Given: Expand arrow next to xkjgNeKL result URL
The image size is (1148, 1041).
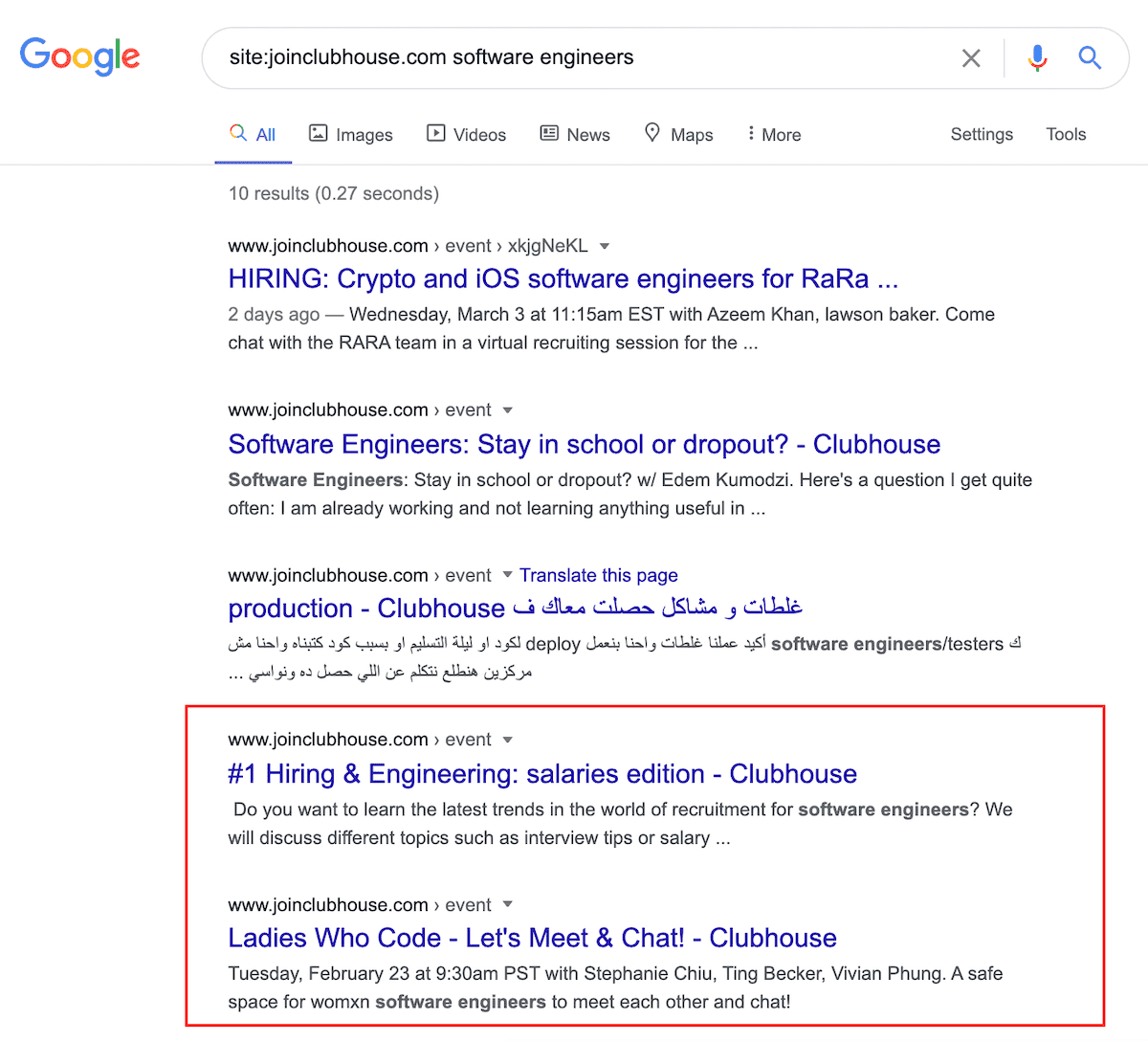Looking at the screenshot, I should (x=605, y=247).
